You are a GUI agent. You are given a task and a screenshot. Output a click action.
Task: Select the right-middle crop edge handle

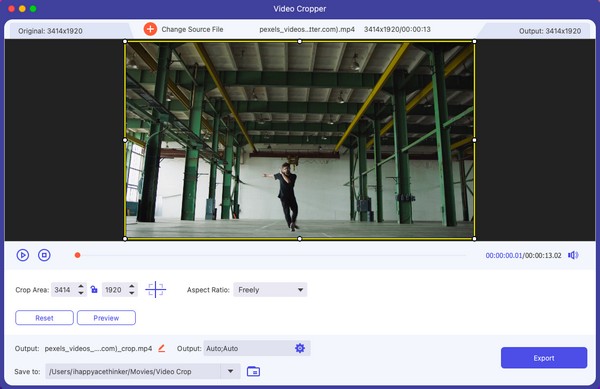[474, 140]
